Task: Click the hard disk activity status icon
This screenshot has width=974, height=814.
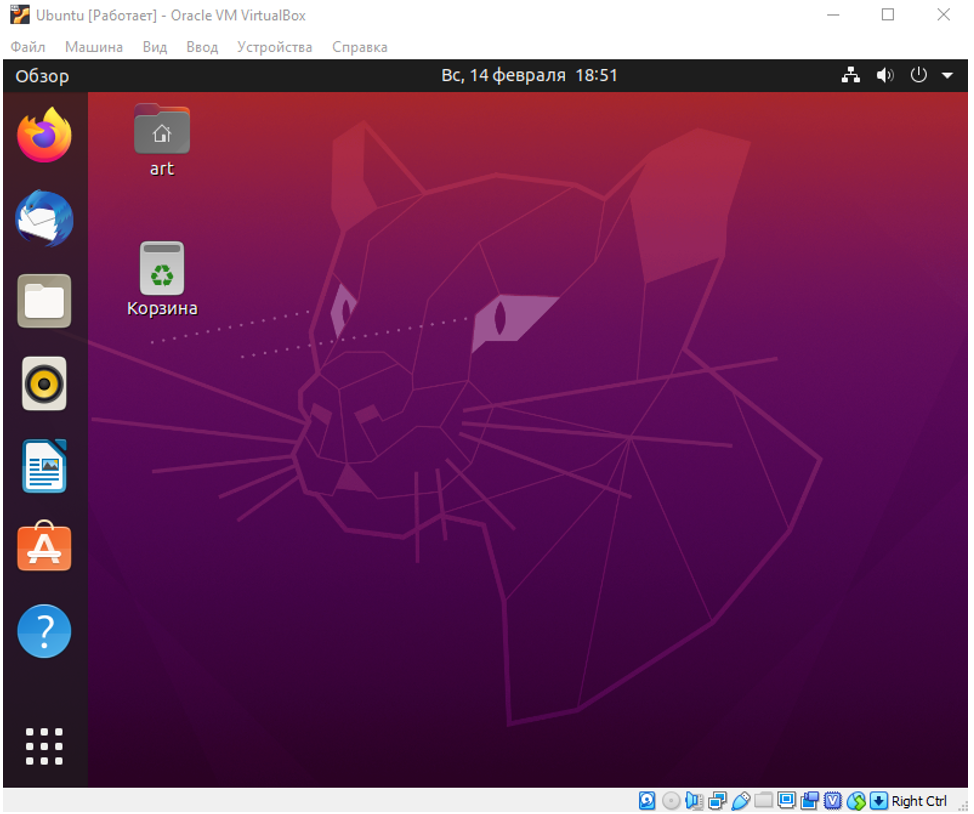Action: 647,801
